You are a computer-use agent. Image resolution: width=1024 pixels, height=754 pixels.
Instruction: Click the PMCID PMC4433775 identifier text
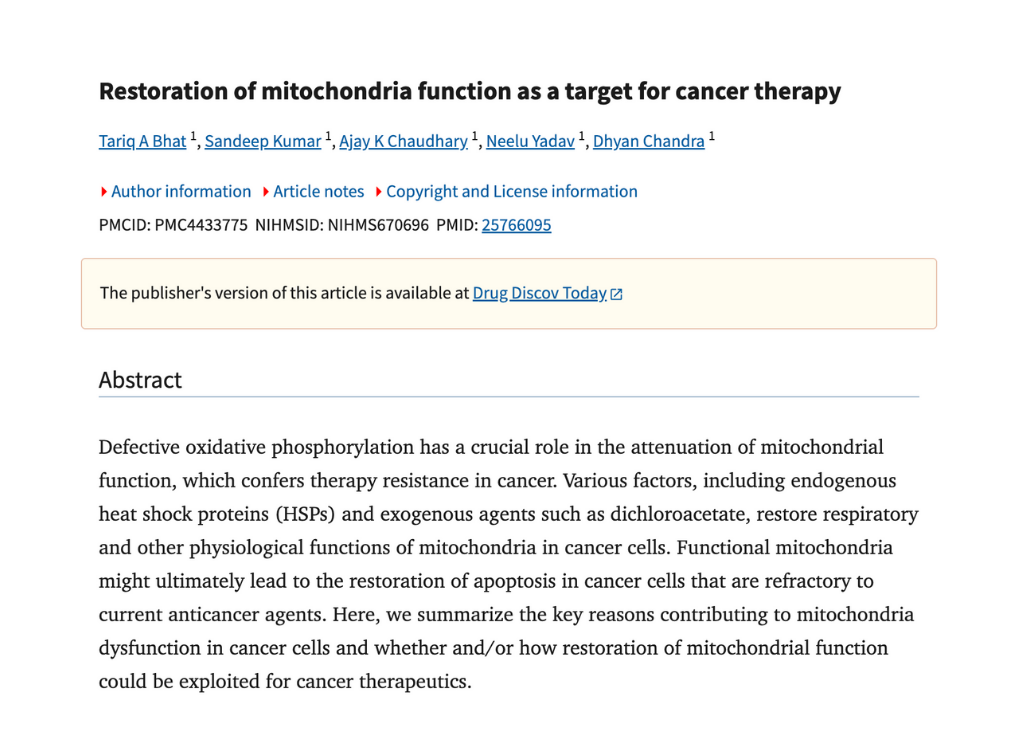(173, 225)
